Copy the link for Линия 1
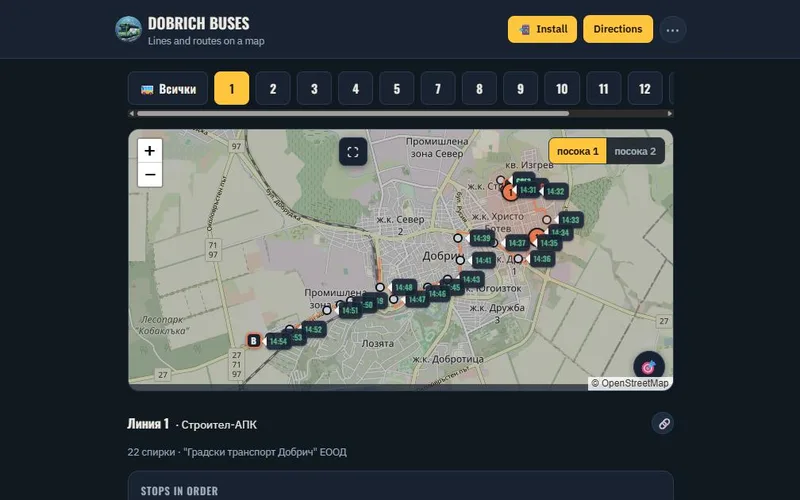800x500 pixels. tap(662, 423)
